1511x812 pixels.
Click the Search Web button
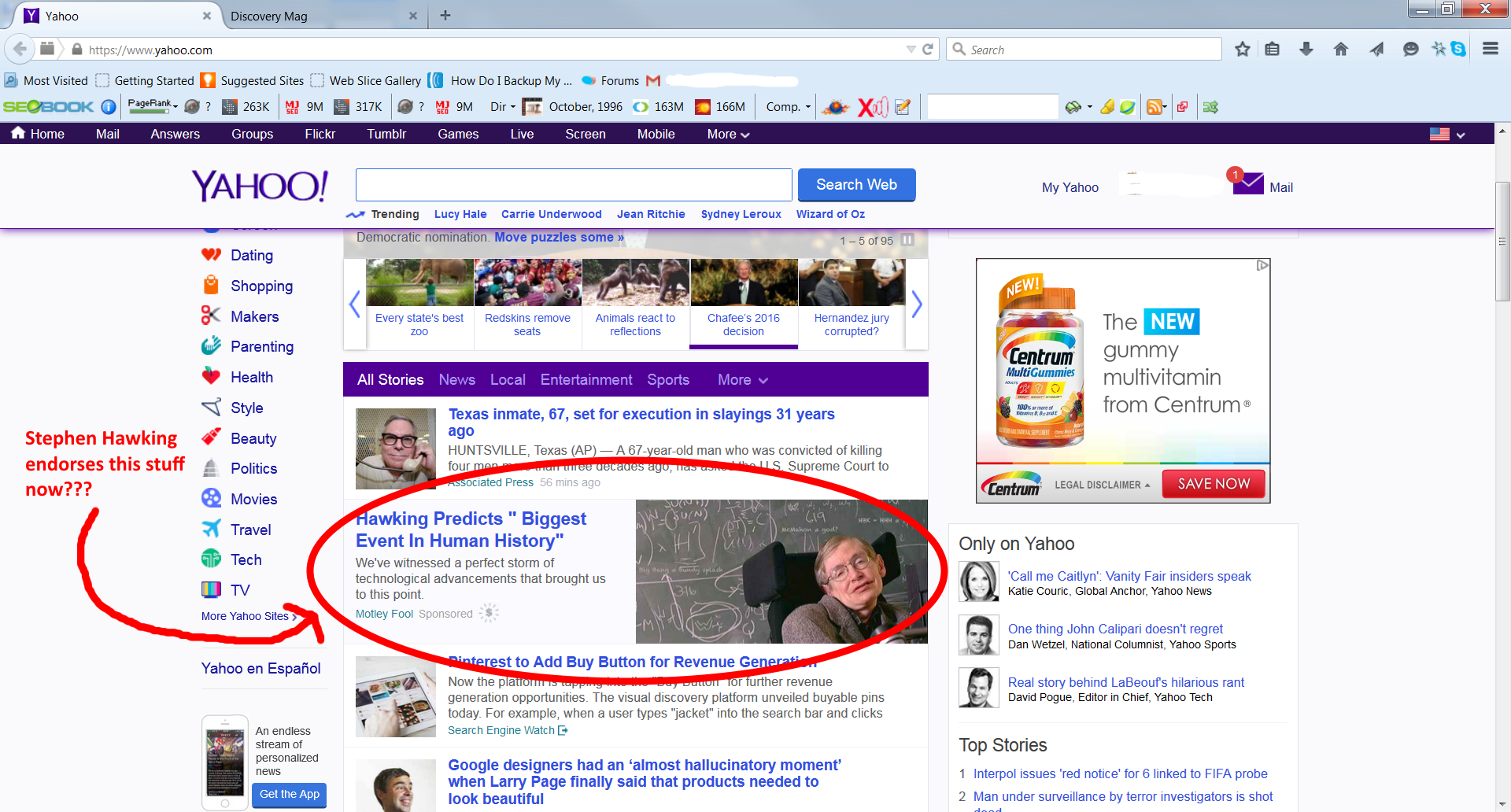point(856,185)
